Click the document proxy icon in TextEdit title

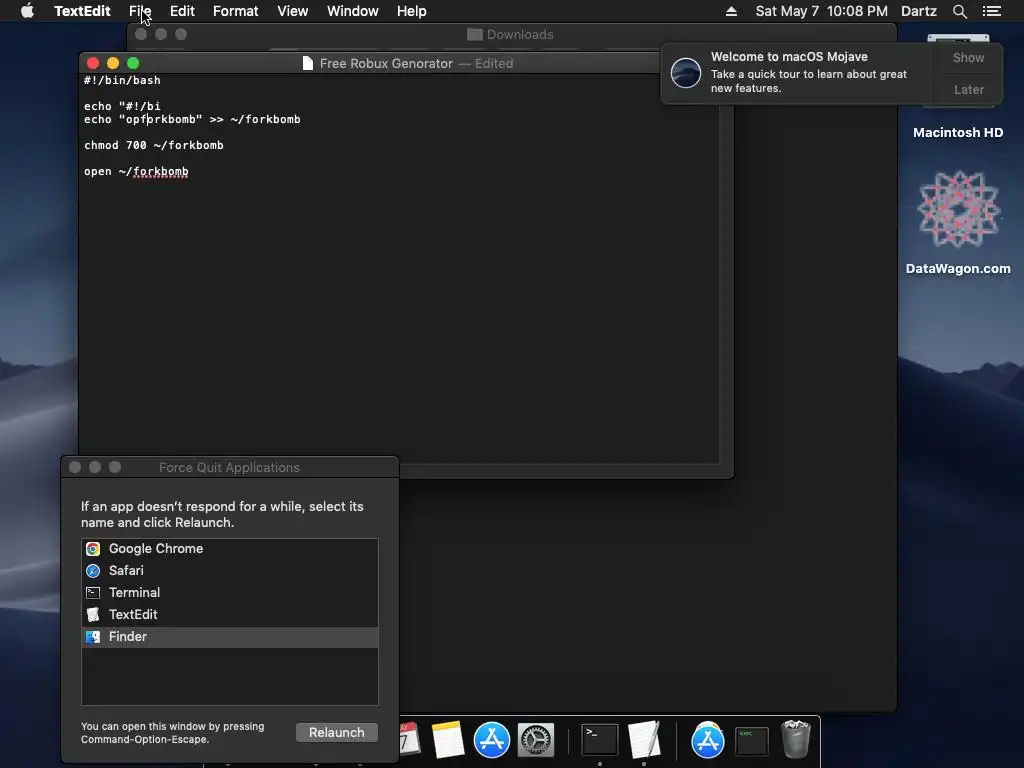(x=308, y=63)
